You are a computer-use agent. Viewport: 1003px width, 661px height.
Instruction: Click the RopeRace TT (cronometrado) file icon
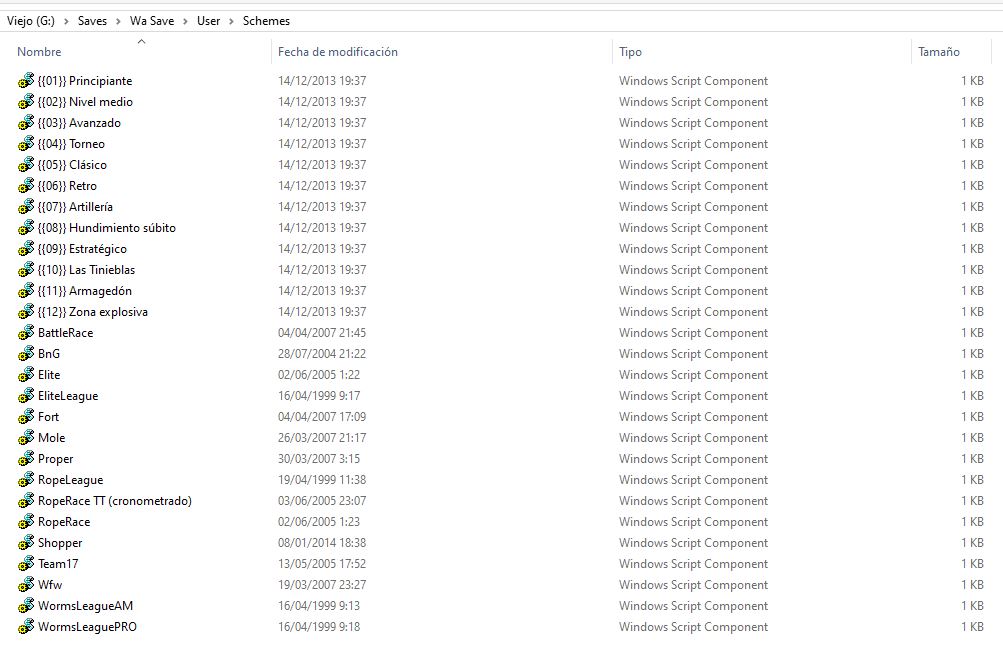point(26,501)
